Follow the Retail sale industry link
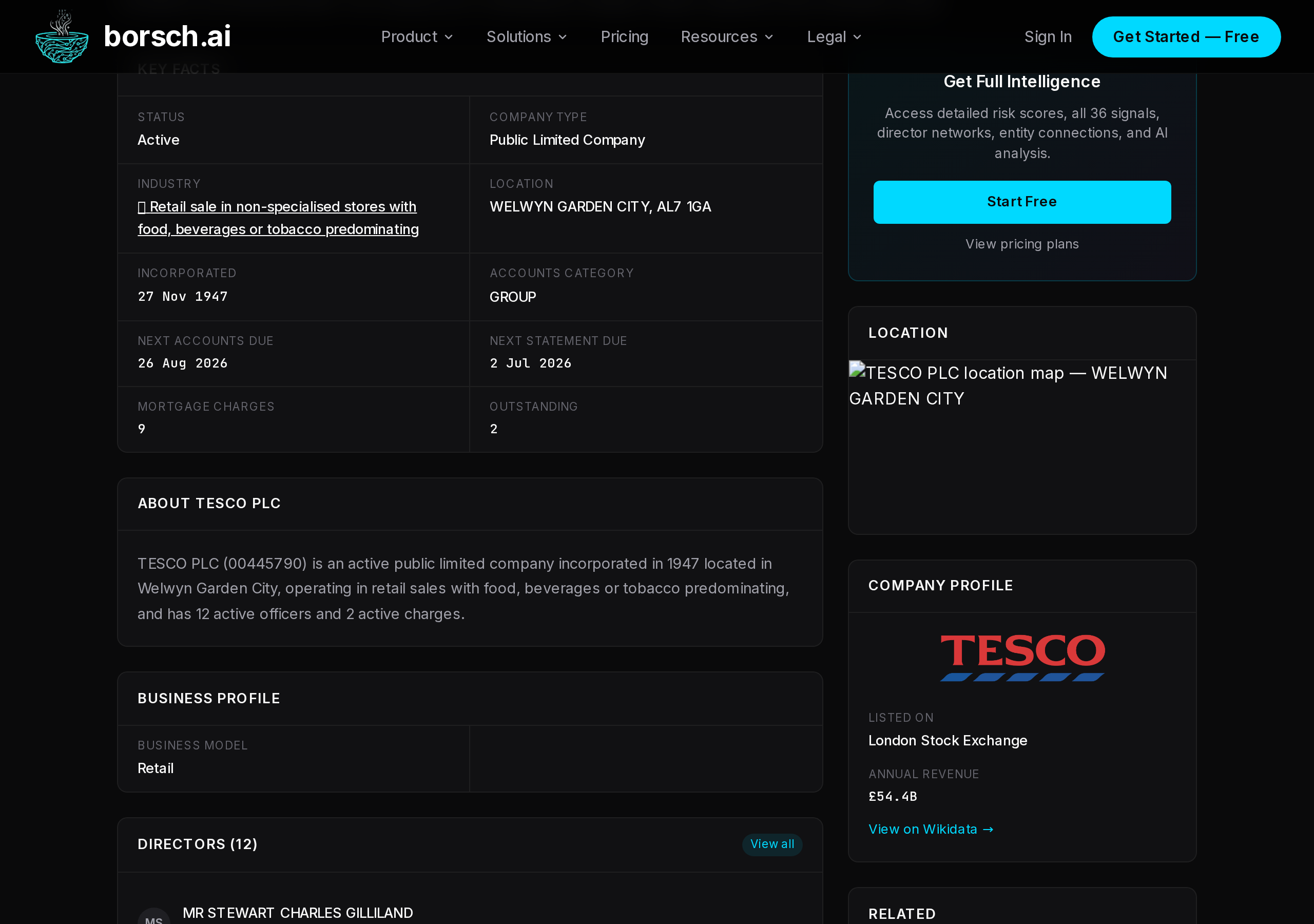This screenshot has height=924, width=1314. tap(278, 218)
